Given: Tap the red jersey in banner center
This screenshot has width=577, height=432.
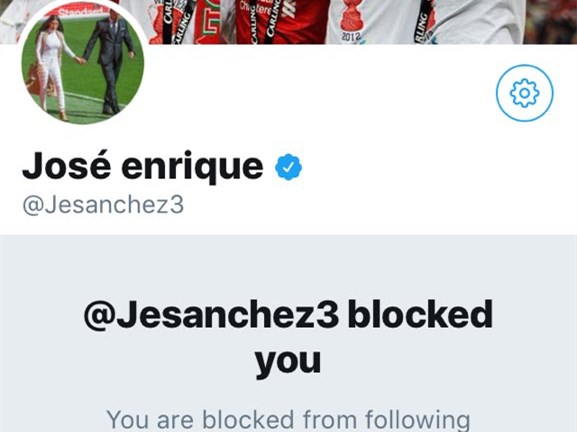Looking at the screenshot, I should click(283, 20).
